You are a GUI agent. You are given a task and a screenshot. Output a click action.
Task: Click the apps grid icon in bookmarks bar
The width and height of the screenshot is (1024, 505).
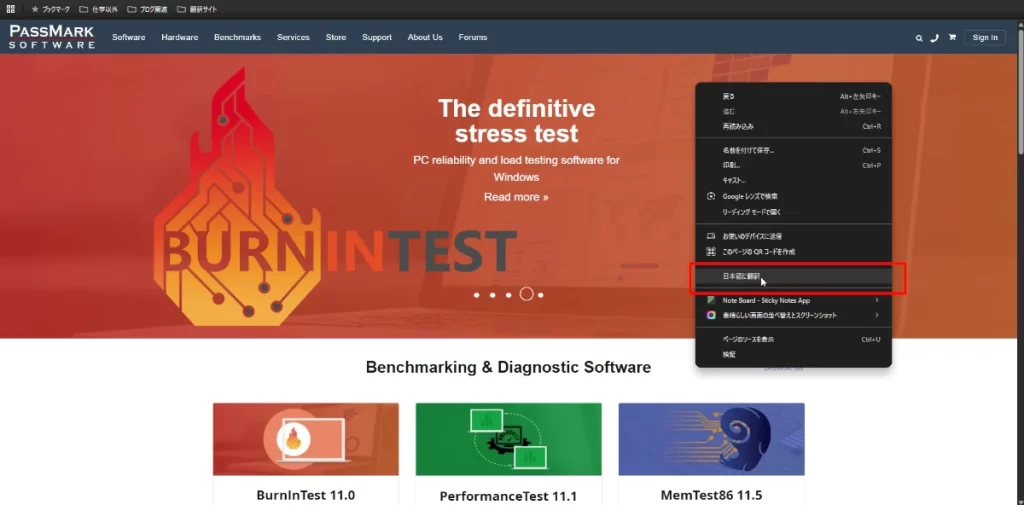[x=11, y=9]
